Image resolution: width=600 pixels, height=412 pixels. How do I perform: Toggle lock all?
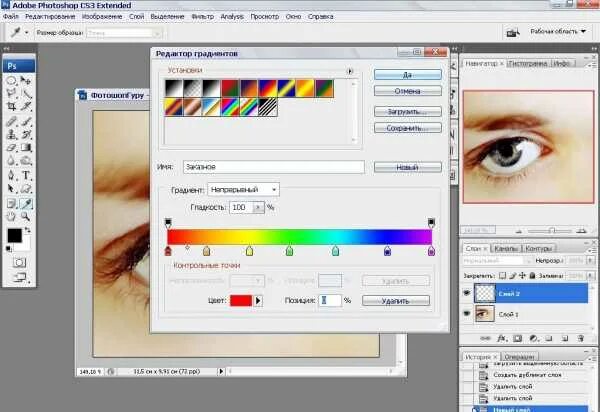(532, 275)
